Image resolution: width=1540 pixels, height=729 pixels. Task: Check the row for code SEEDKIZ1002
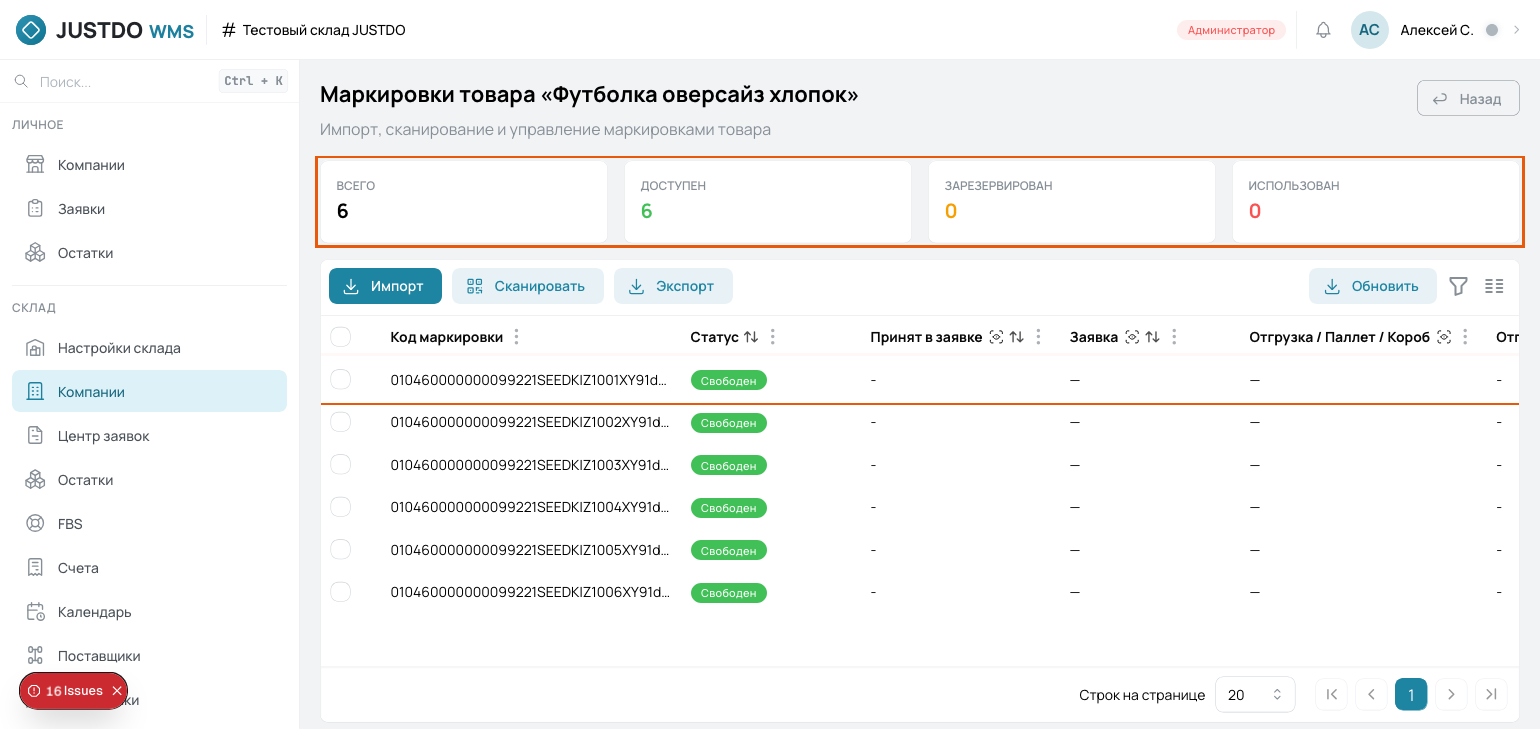[341, 422]
